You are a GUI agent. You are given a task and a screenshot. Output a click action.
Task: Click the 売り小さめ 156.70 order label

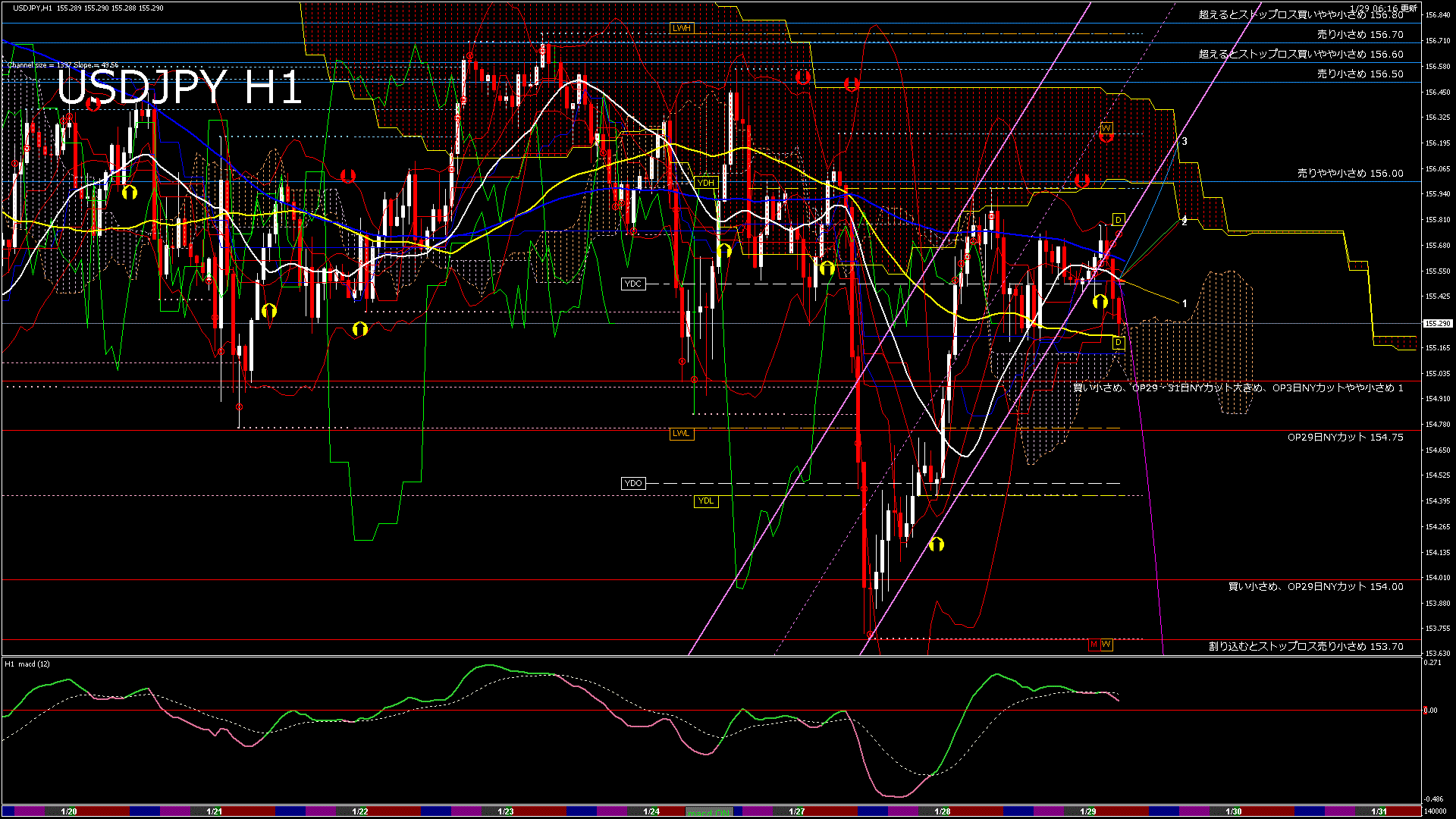point(1360,34)
